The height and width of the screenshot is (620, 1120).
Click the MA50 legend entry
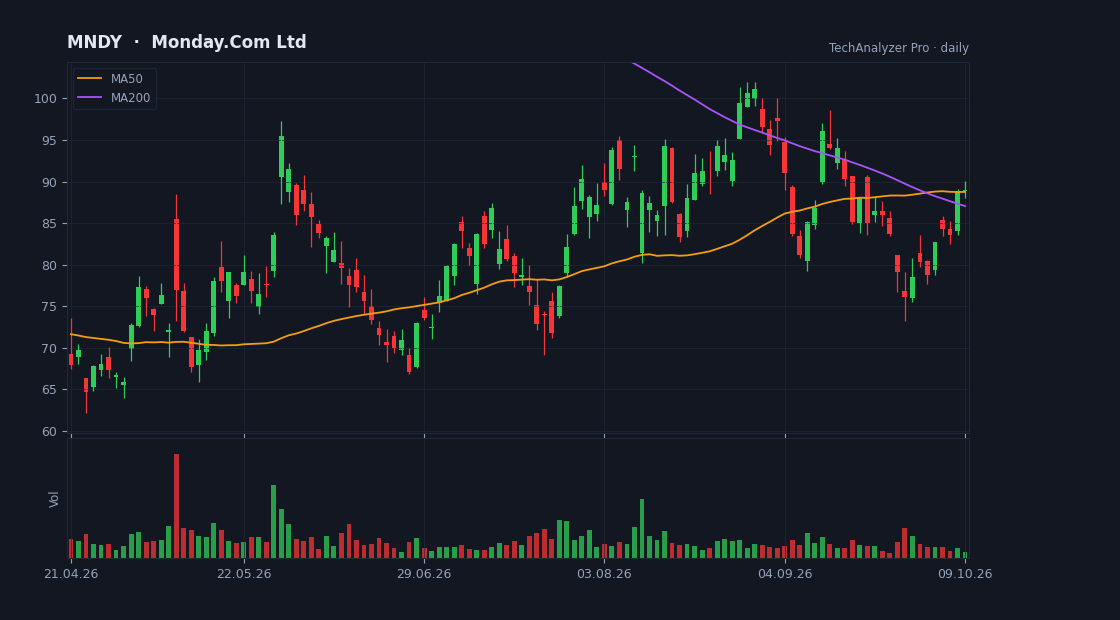114,79
